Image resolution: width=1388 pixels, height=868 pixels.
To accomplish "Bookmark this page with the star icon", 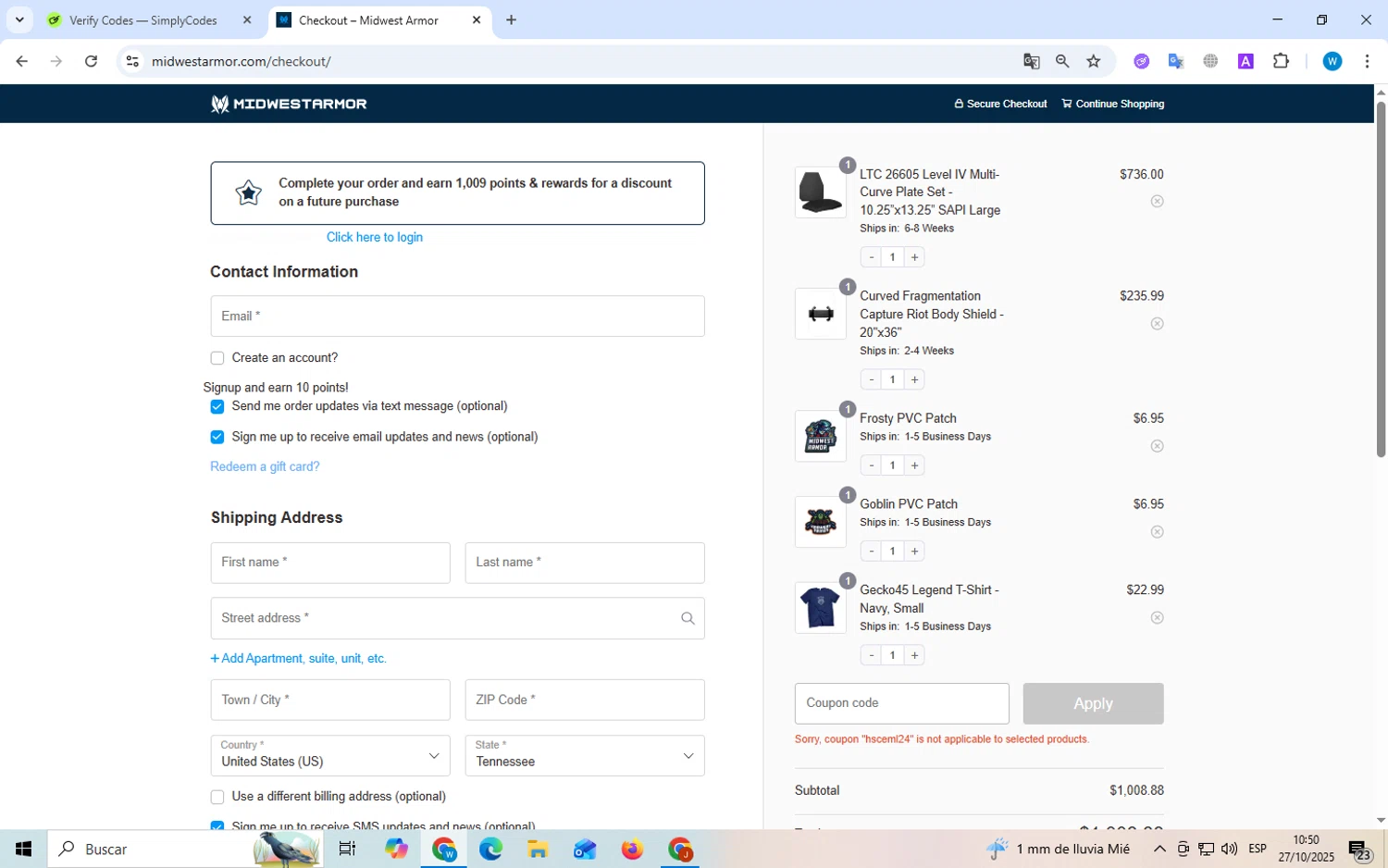I will (1094, 61).
